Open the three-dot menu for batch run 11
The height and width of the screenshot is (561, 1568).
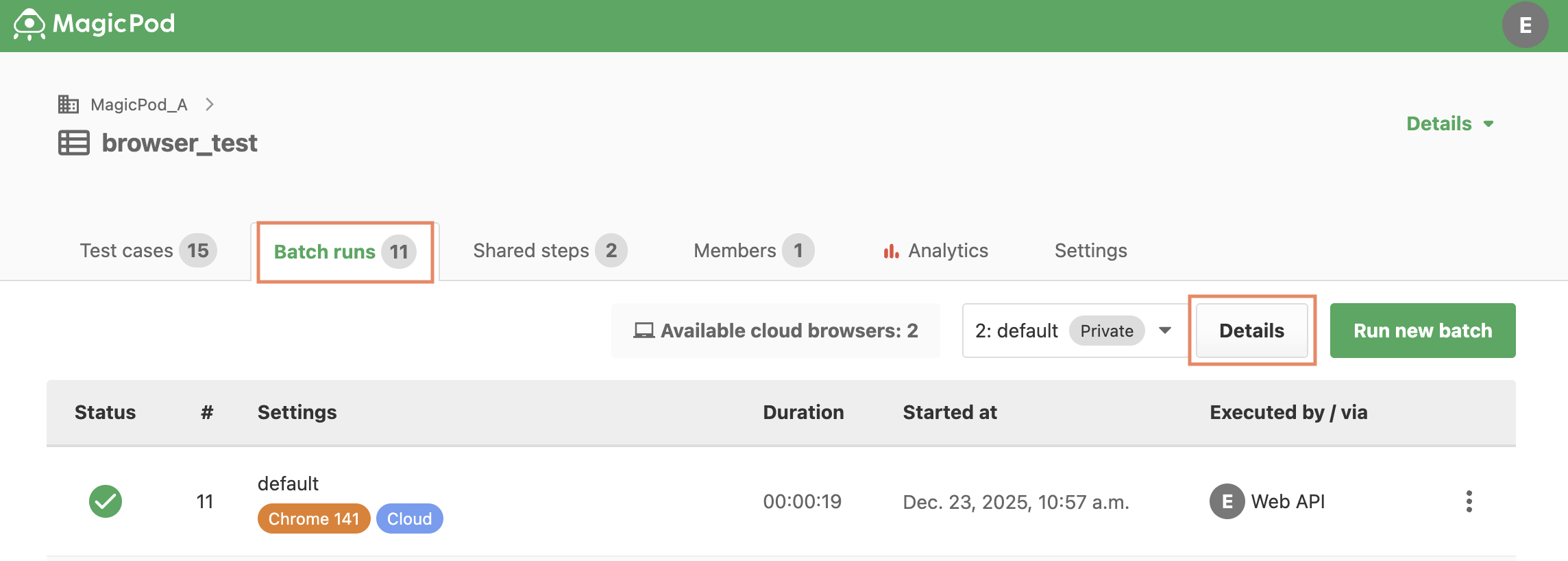point(1469,501)
